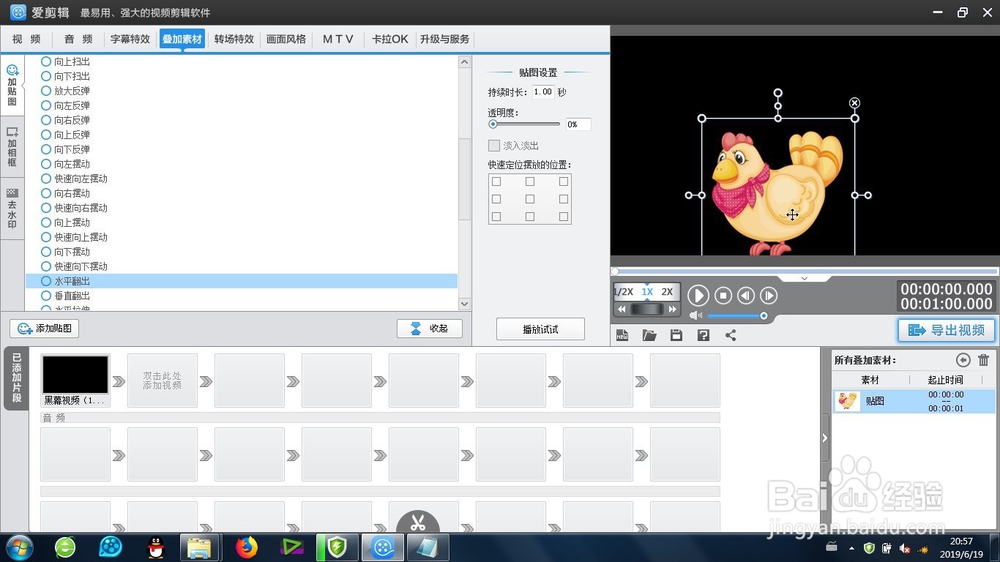1000x562 pixels.
Task: Click the 持续时长 duration input field
Action: pos(543,92)
